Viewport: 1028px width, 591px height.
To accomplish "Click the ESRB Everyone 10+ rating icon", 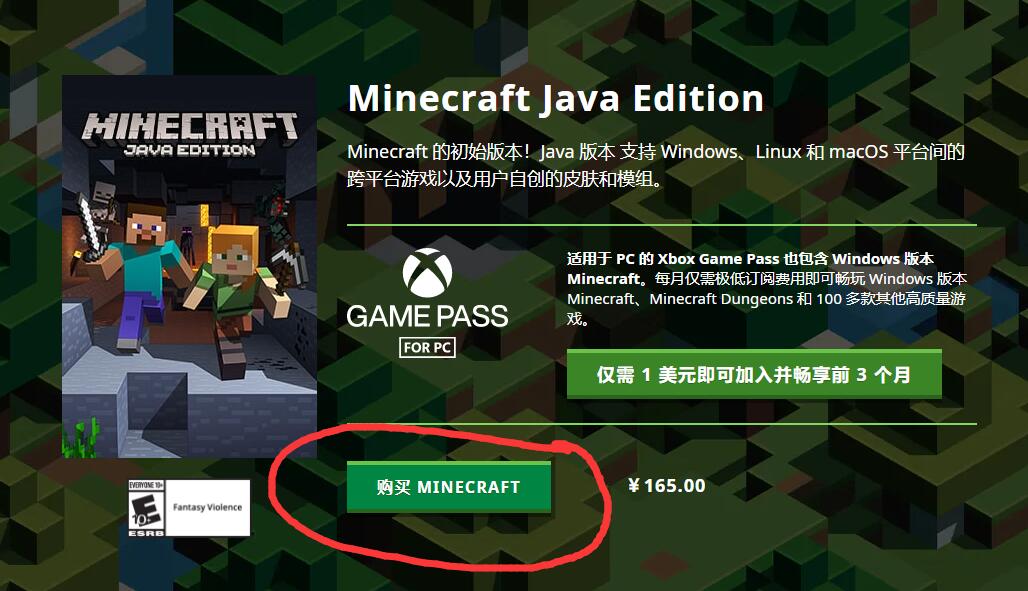I will (146, 508).
